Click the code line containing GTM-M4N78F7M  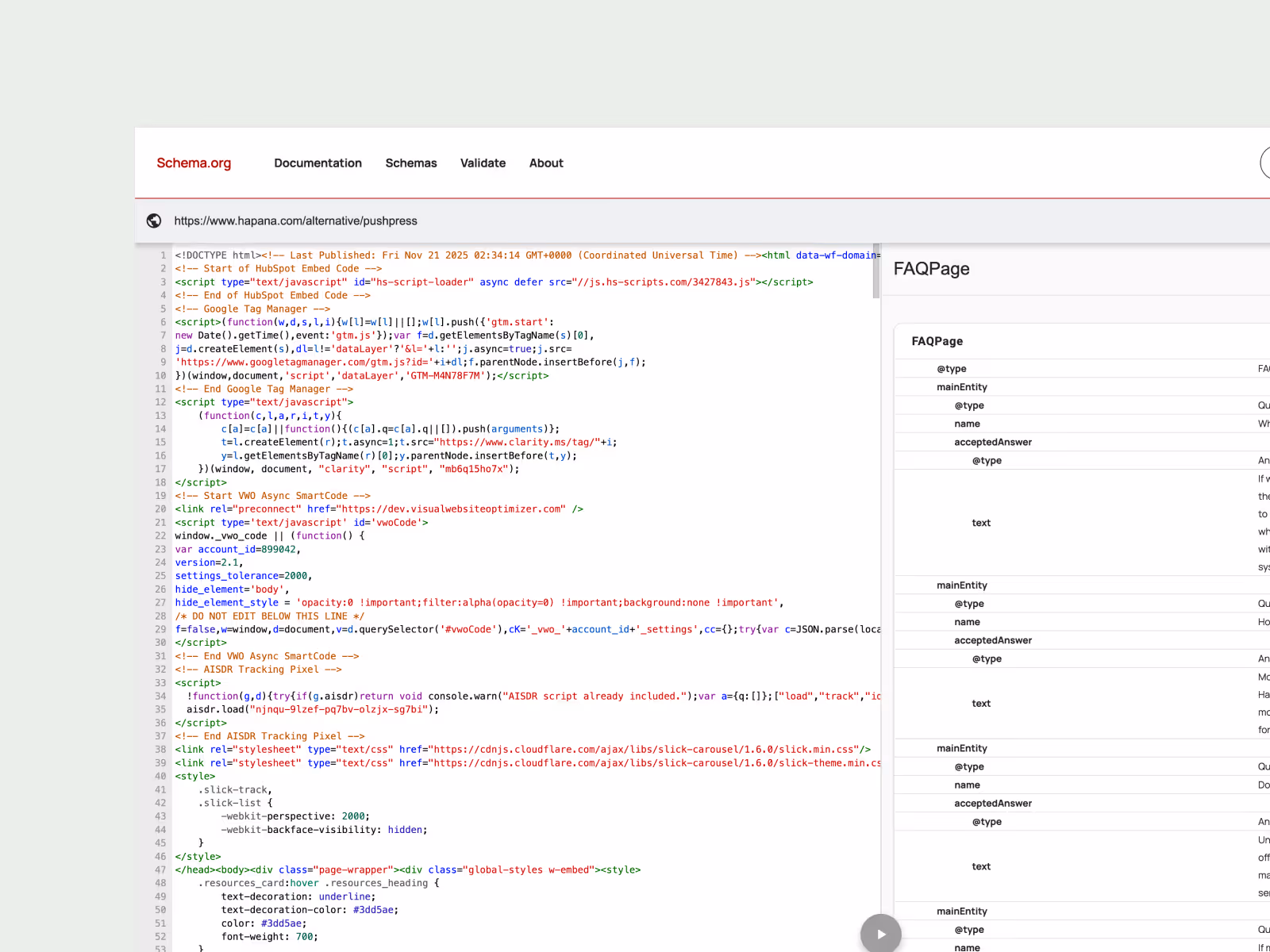pyautogui.click(x=362, y=375)
